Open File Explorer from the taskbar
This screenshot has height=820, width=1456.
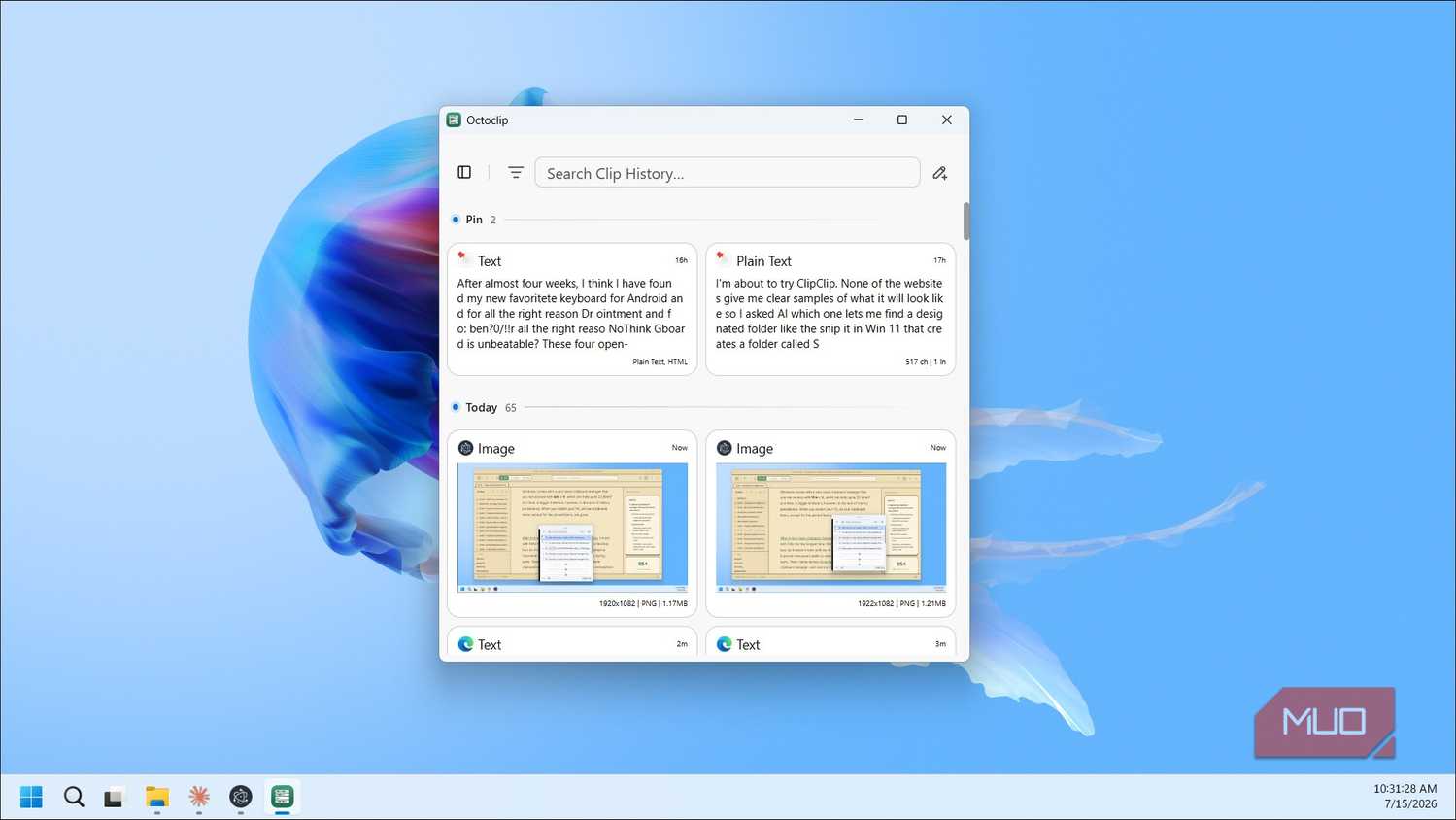157,797
